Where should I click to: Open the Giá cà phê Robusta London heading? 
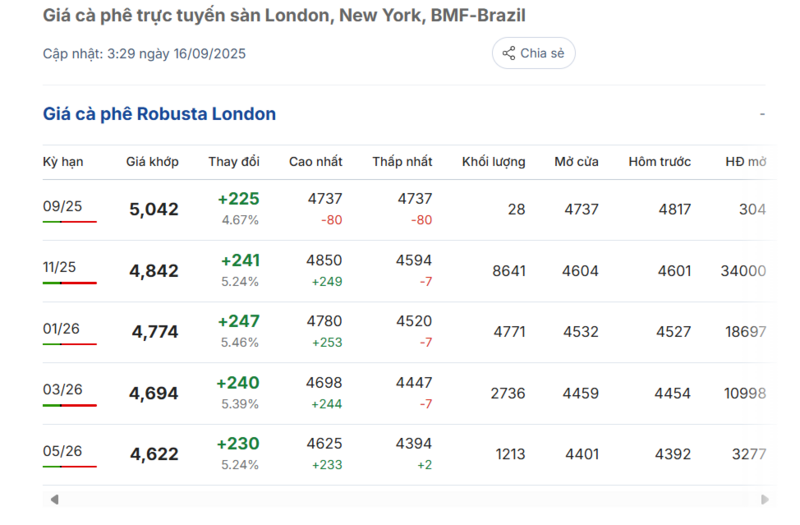[159, 114]
